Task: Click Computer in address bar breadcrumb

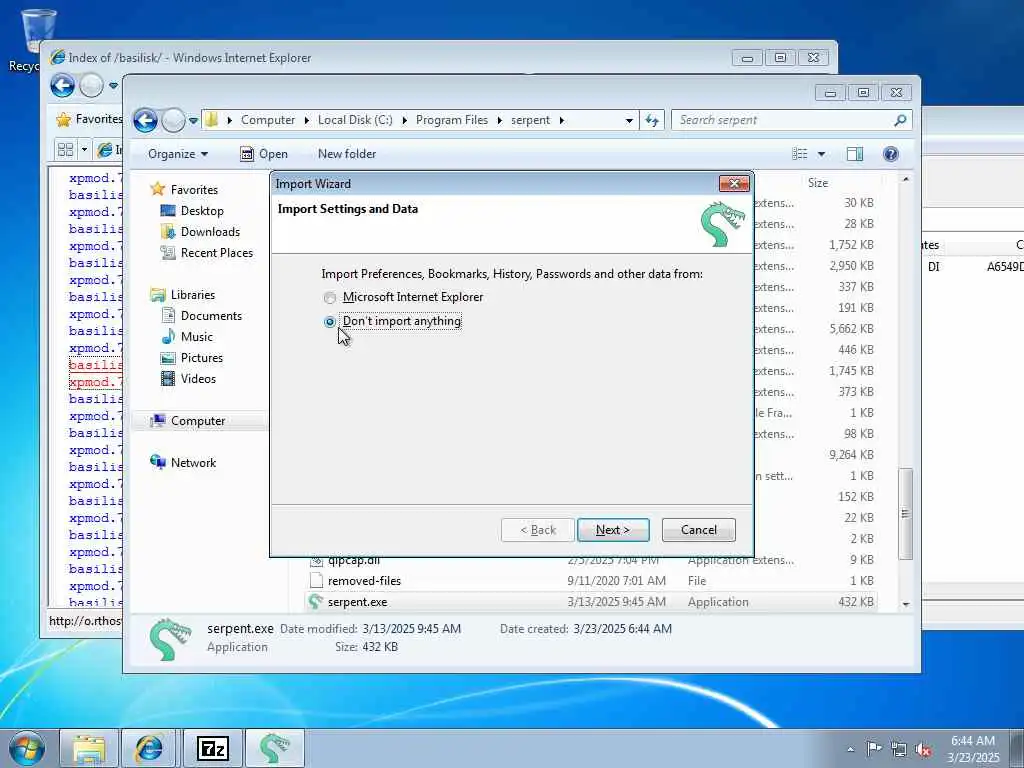Action: click(x=268, y=120)
